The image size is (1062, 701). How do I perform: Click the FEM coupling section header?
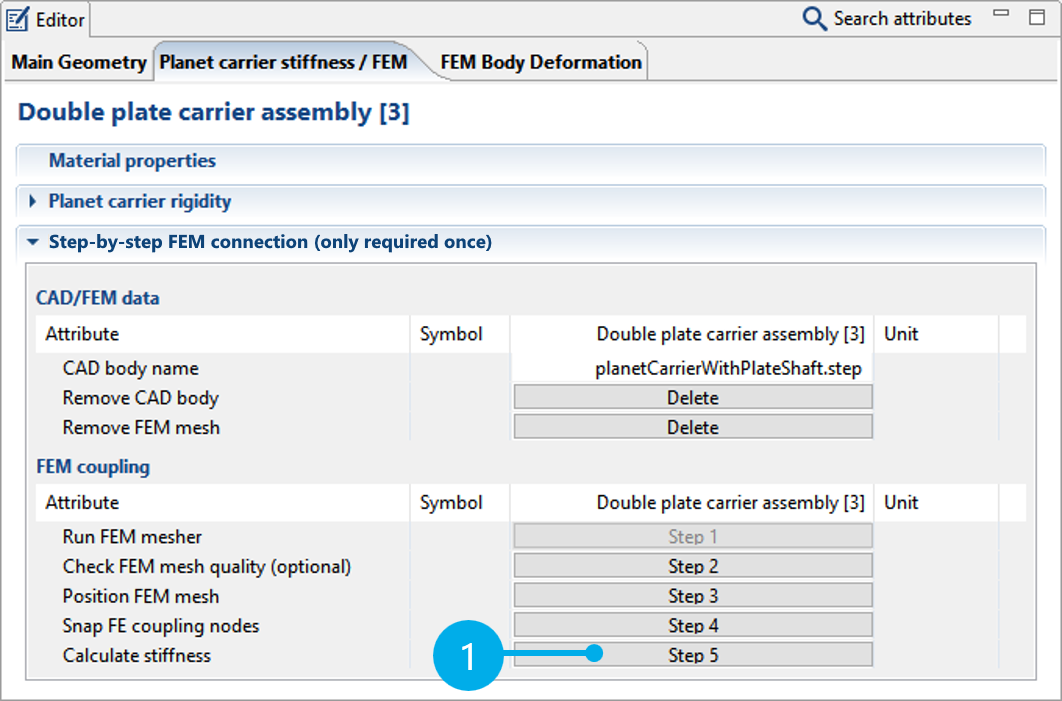(x=91, y=467)
